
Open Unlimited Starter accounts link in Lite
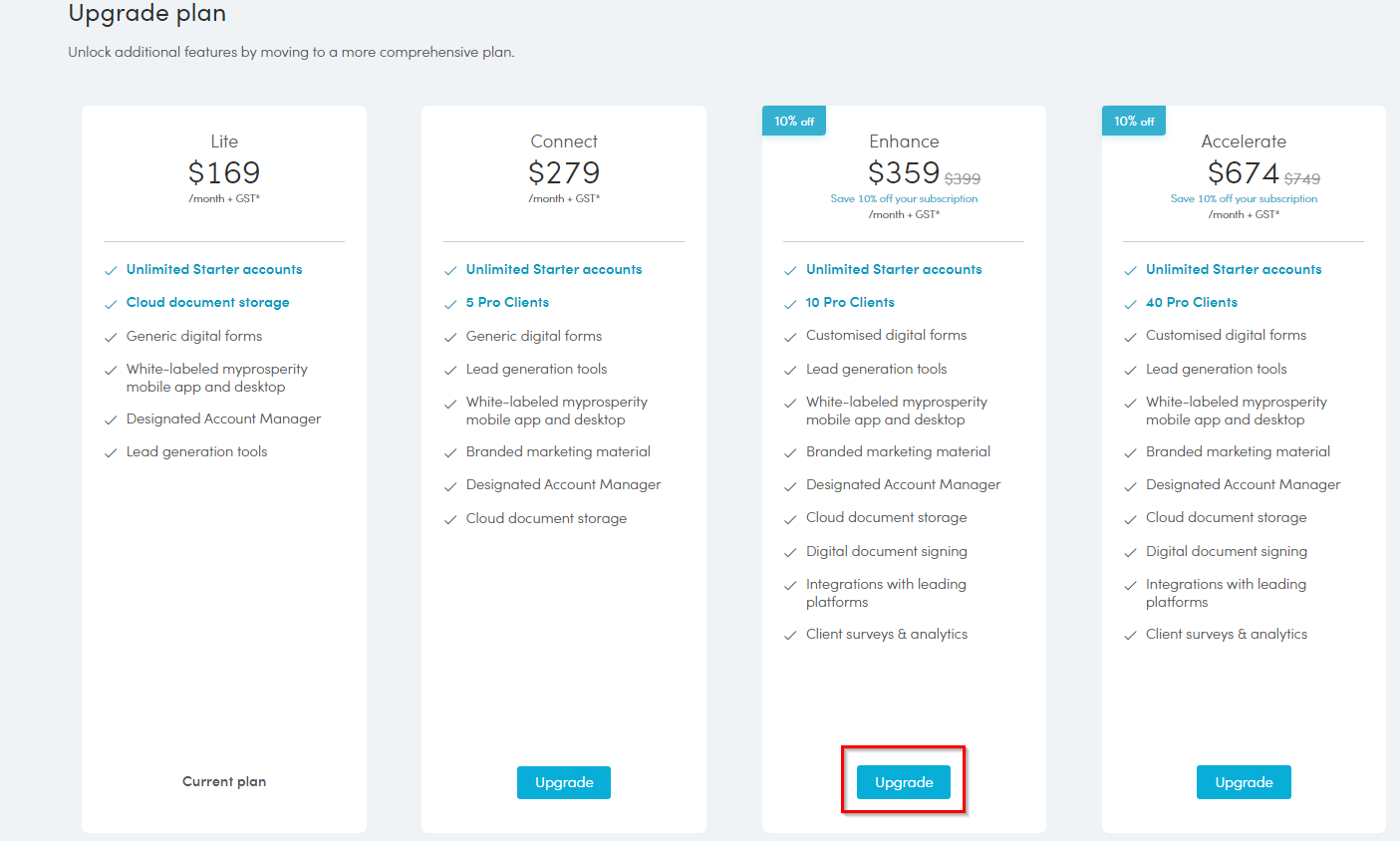[x=214, y=269]
